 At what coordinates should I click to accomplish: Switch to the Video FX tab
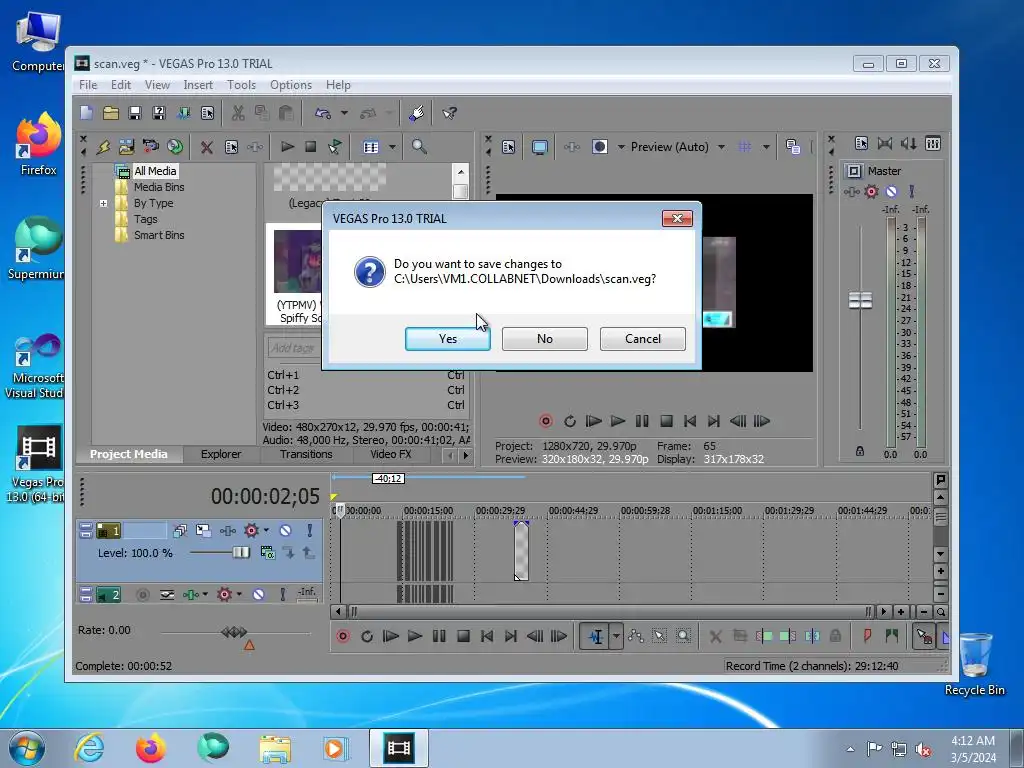pyautogui.click(x=391, y=454)
